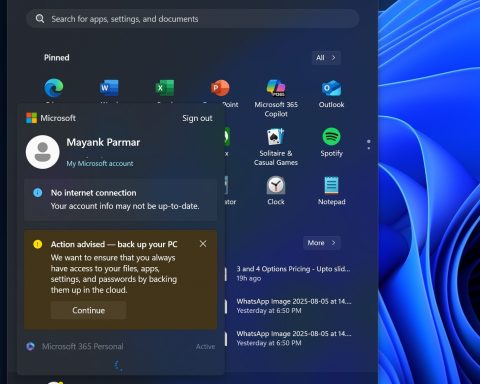Image resolution: width=480 pixels, height=384 pixels.
Task: Click Continue to back up your PC
Action: 89,310
